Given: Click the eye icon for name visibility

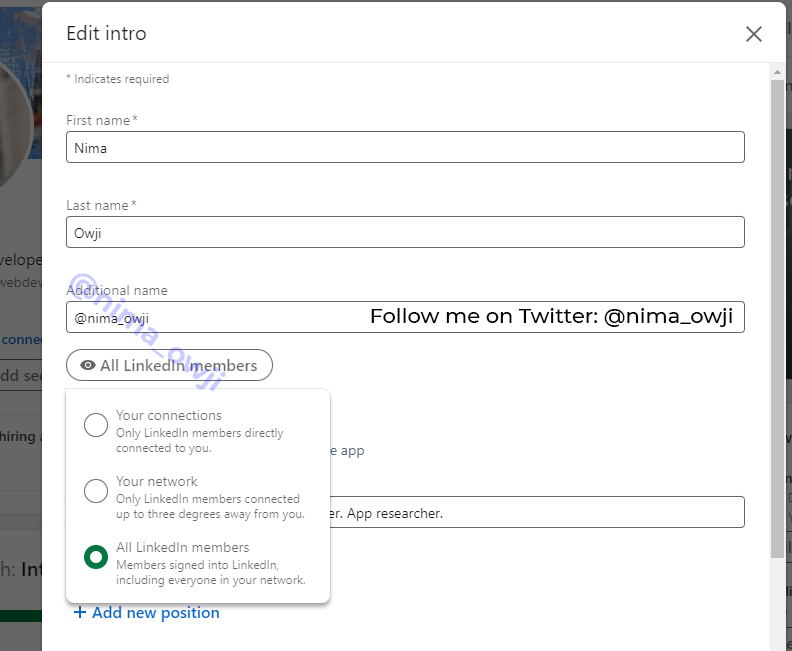Looking at the screenshot, I should [x=88, y=366].
